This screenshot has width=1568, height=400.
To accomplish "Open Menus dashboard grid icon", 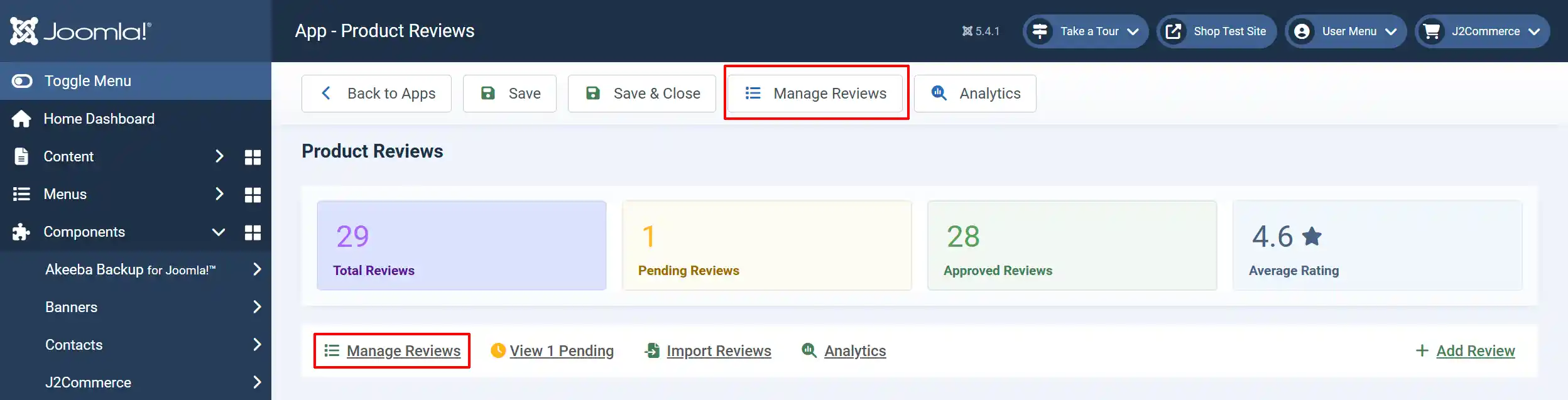I will tap(253, 195).
